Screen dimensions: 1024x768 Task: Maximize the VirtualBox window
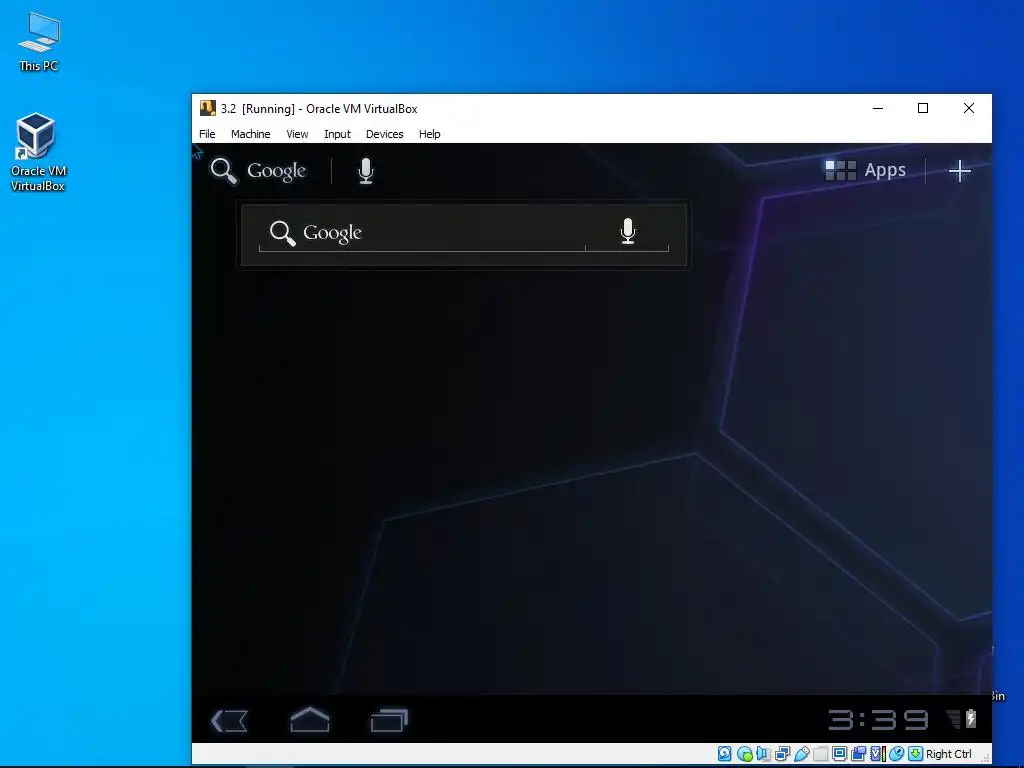coord(923,108)
